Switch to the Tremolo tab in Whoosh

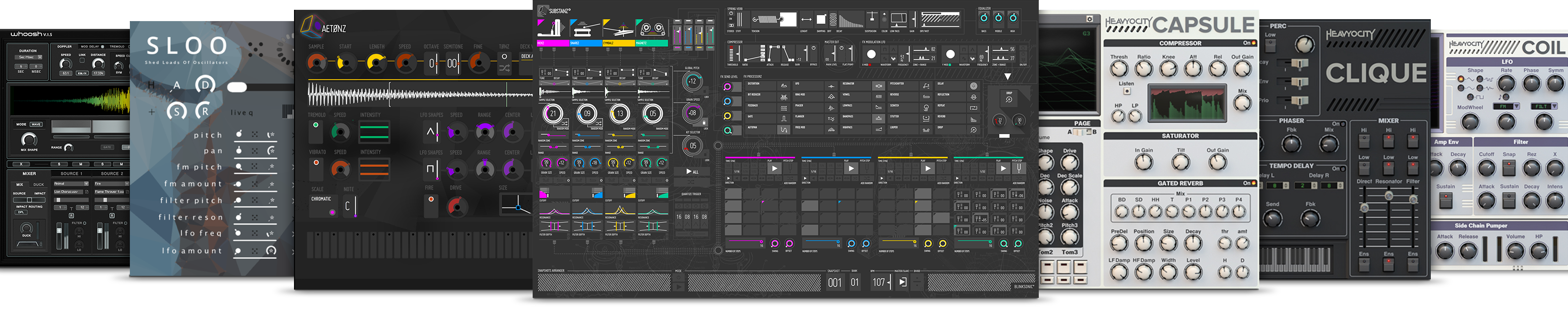pyautogui.click(x=117, y=46)
